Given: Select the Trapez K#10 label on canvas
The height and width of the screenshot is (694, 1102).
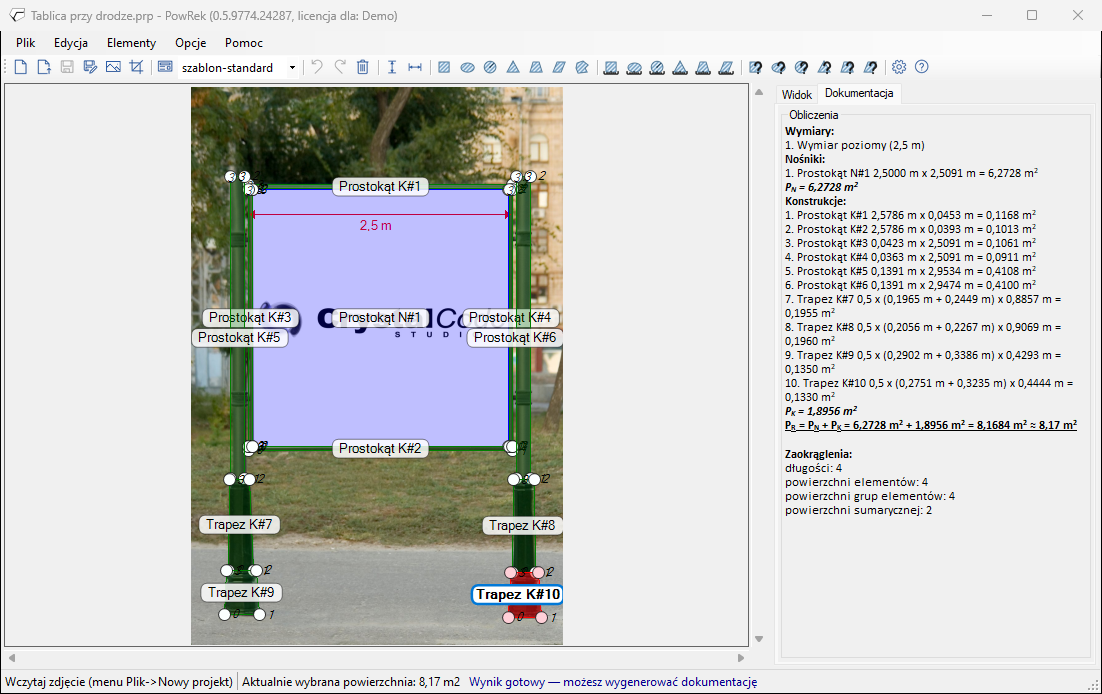Looking at the screenshot, I should click(x=517, y=595).
